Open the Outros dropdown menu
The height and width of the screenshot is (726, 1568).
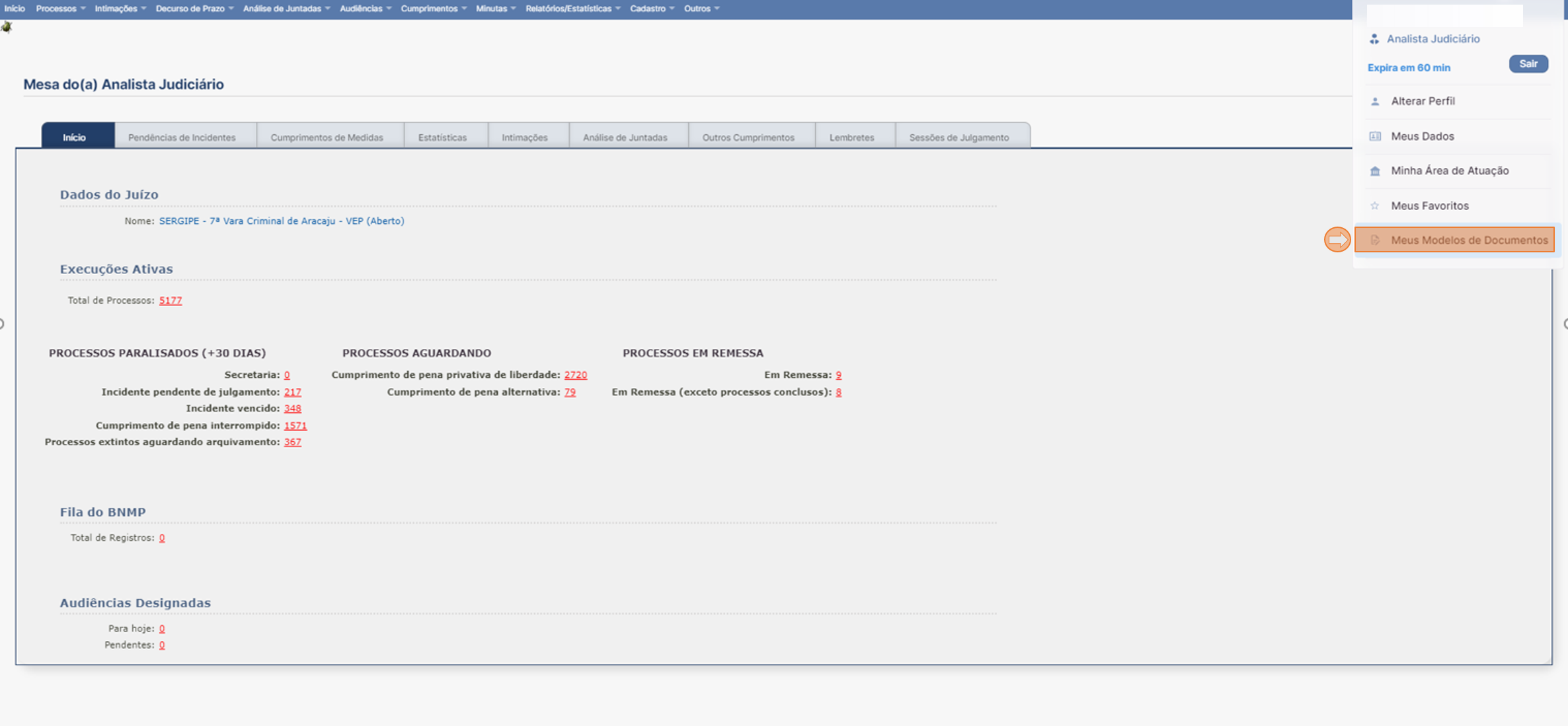[701, 9]
